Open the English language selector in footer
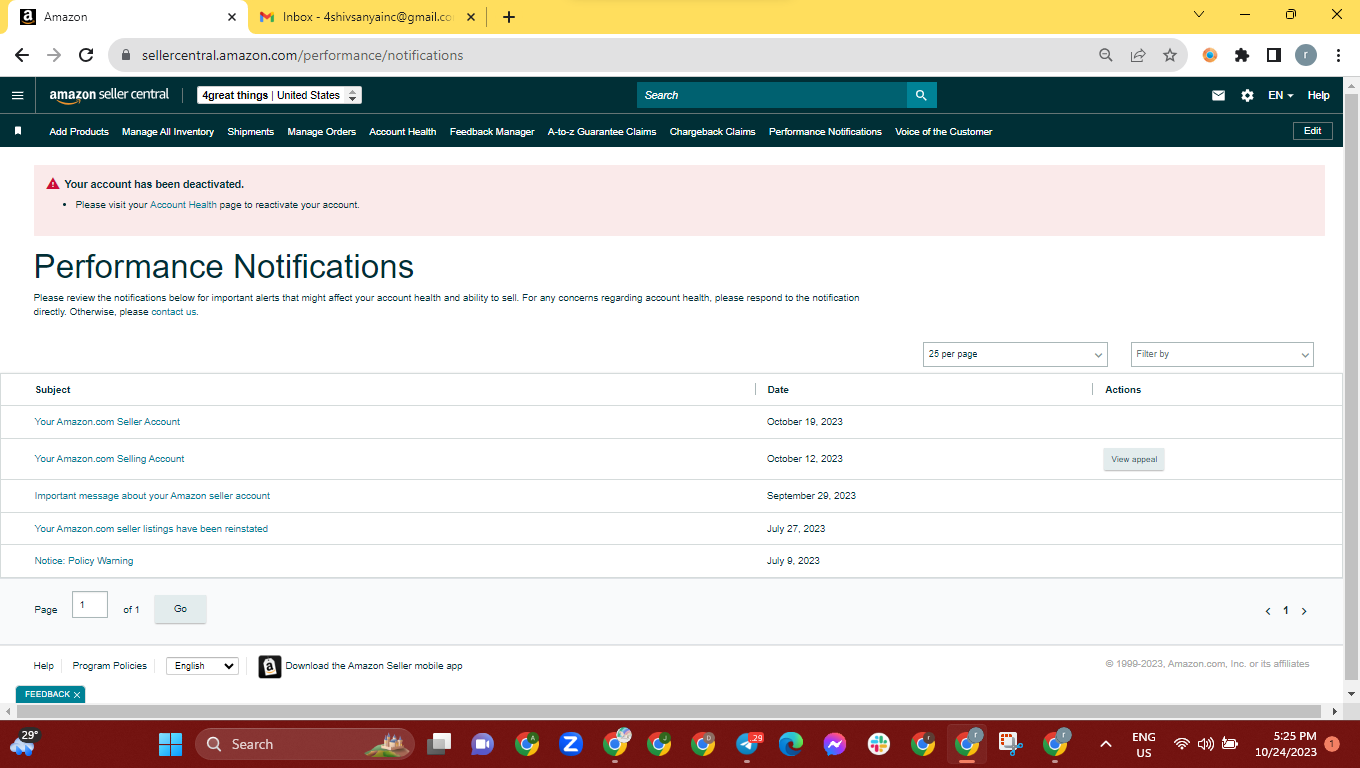 [x=203, y=666]
